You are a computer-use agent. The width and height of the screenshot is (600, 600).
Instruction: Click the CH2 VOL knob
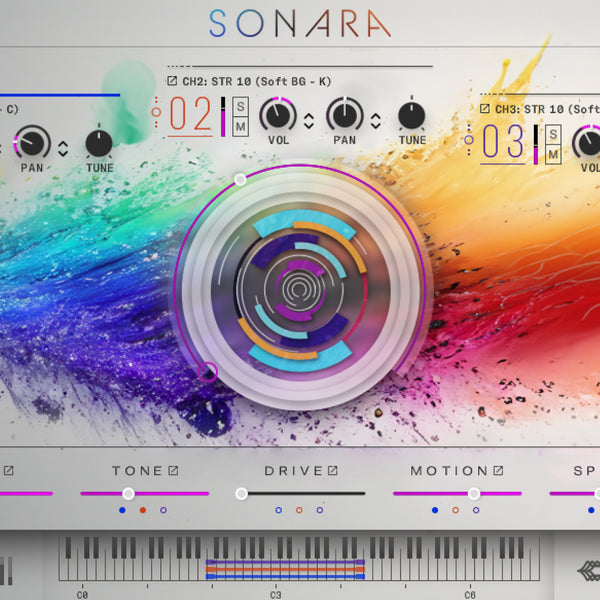point(278,115)
